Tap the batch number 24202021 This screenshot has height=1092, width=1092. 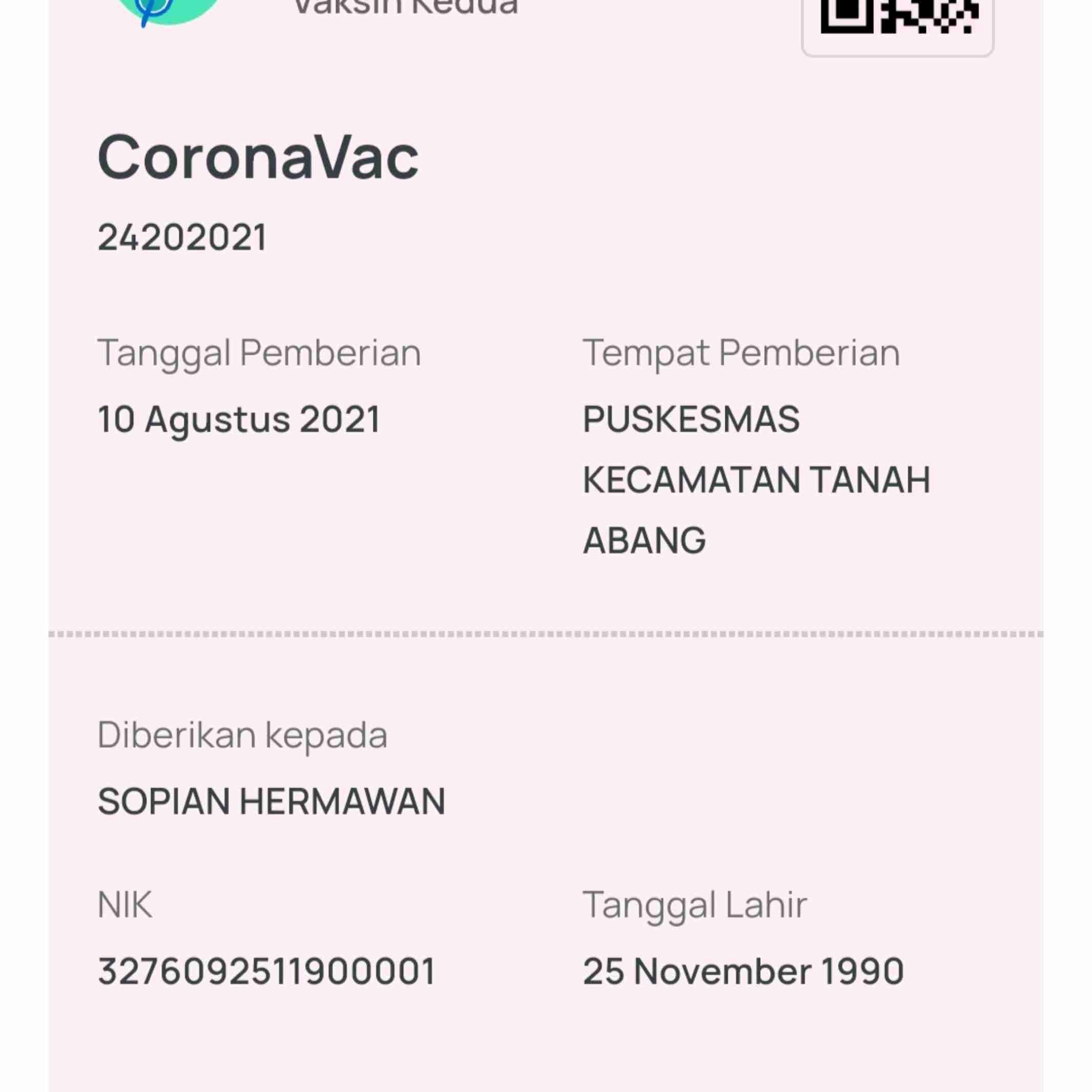click(x=182, y=237)
